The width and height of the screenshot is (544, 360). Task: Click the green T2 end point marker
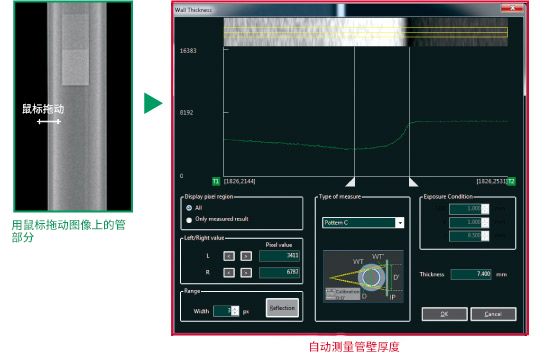[511, 181]
